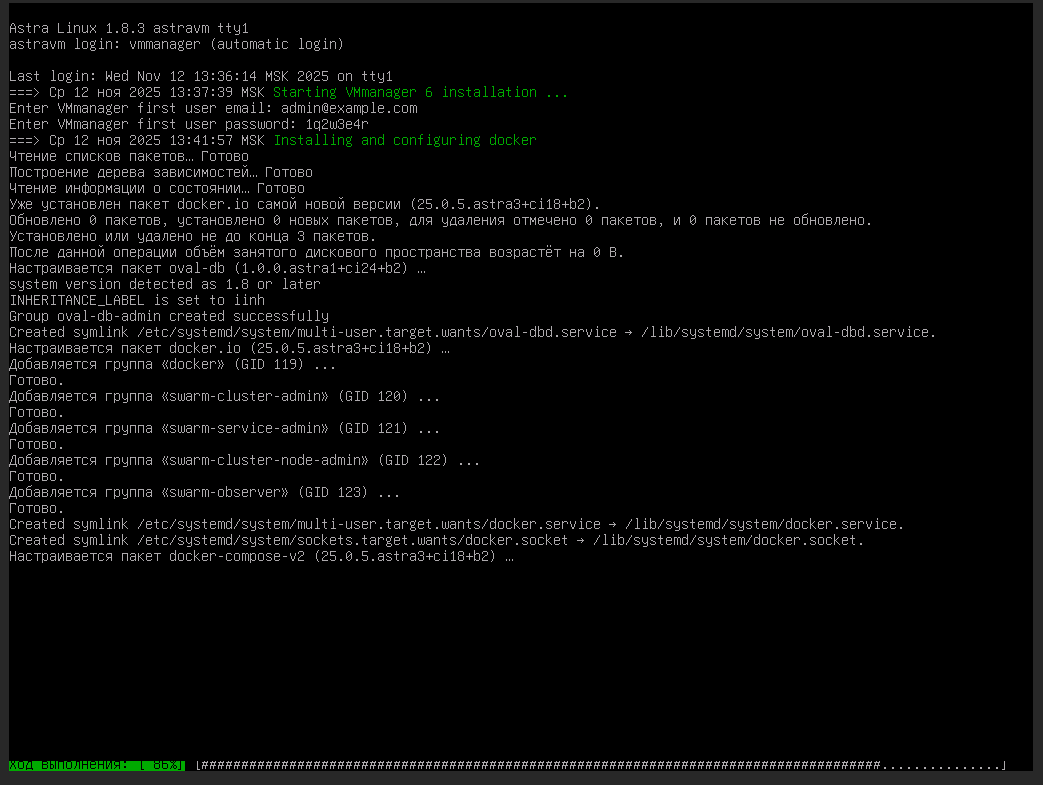This screenshot has width=1043, height=785.
Task: Click the «swarm-cluster-admin» group line
Action: pyautogui.click(x=224, y=396)
